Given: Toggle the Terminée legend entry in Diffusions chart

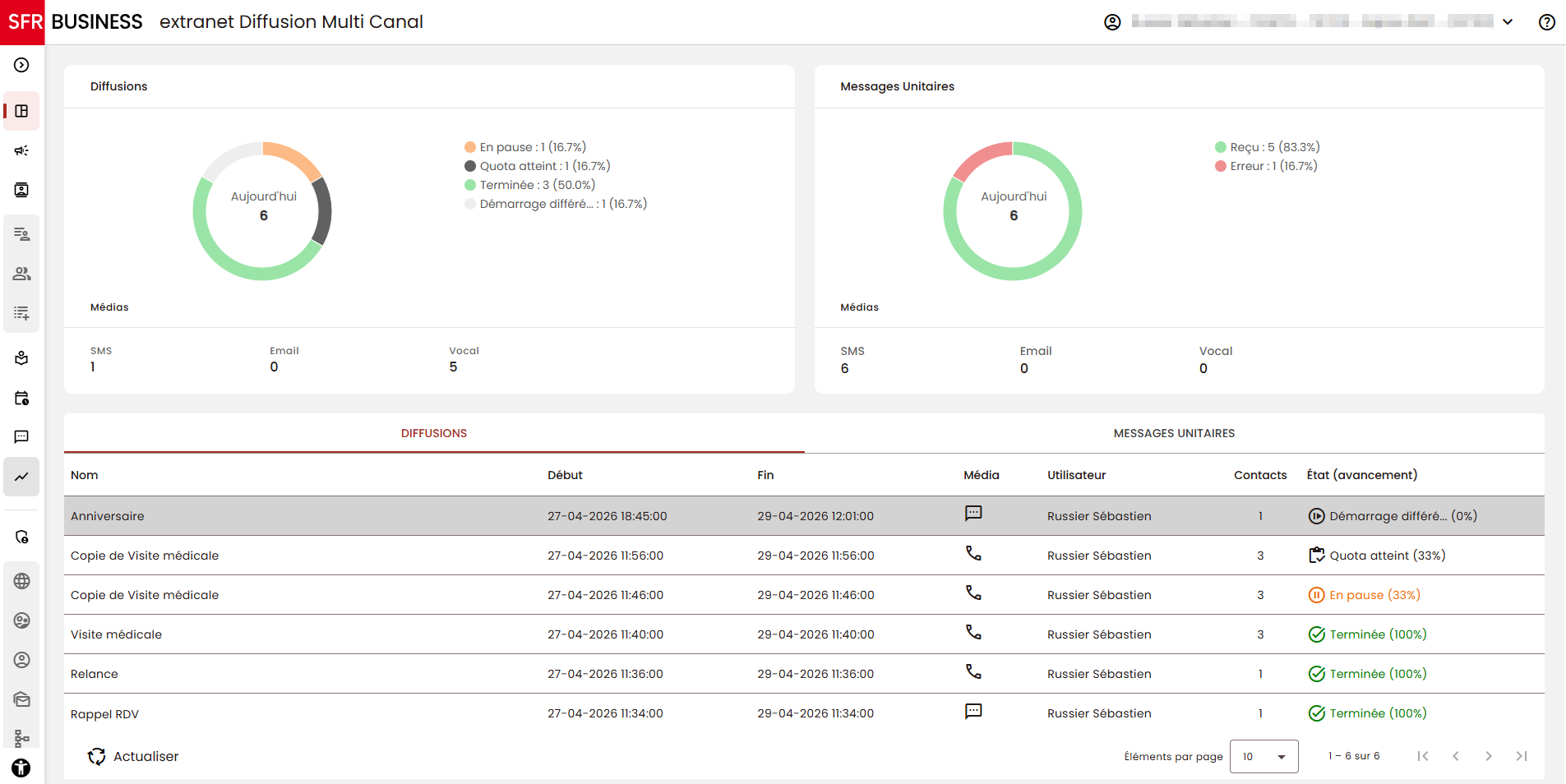Looking at the screenshot, I should pos(530,185).
